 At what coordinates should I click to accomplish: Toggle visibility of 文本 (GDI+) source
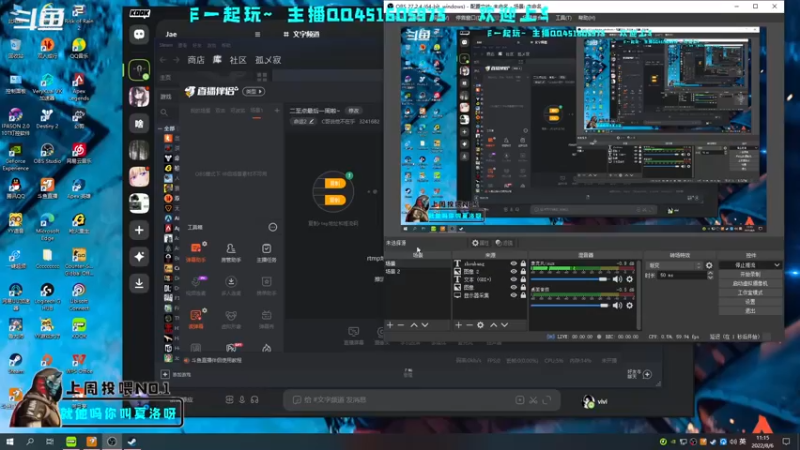(514, 279)
